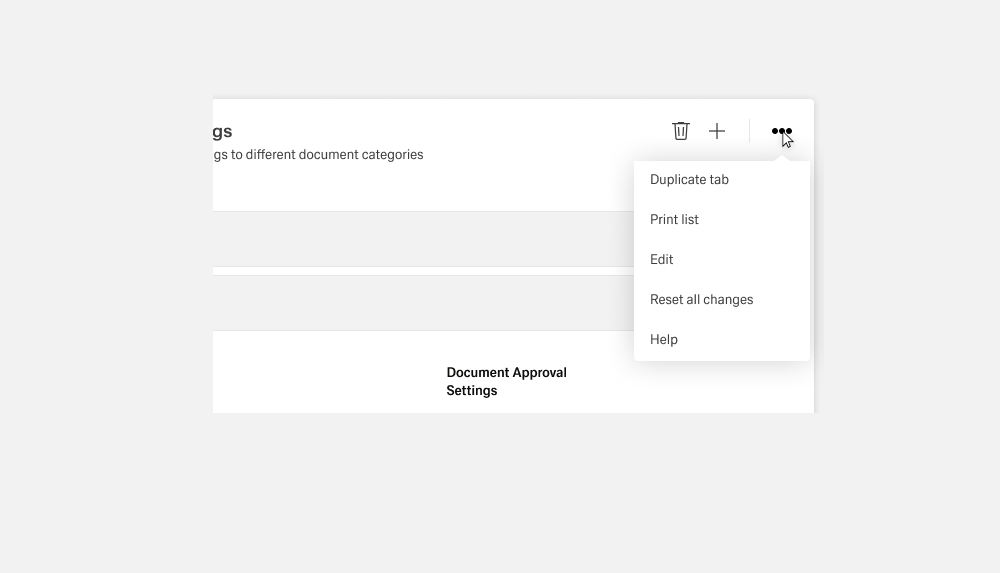1000x573 pixels.
Task: Select the first gray row under the header
Action: click(x=420, y=239)
